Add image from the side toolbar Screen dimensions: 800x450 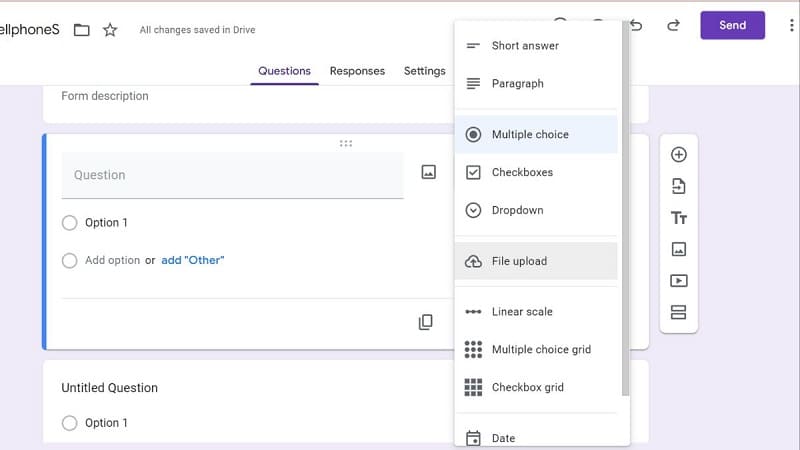coord(678,249)
